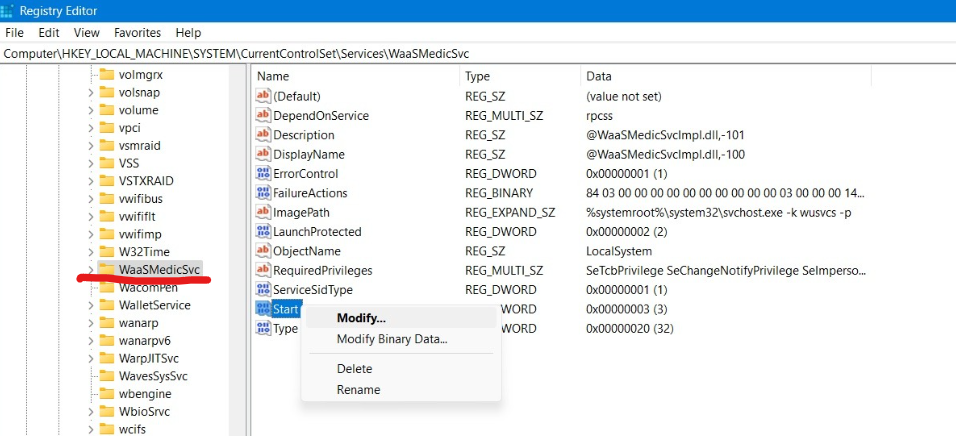Click the tree pane vertical scrollbar
956x436 pixels.
click(237, 250)
